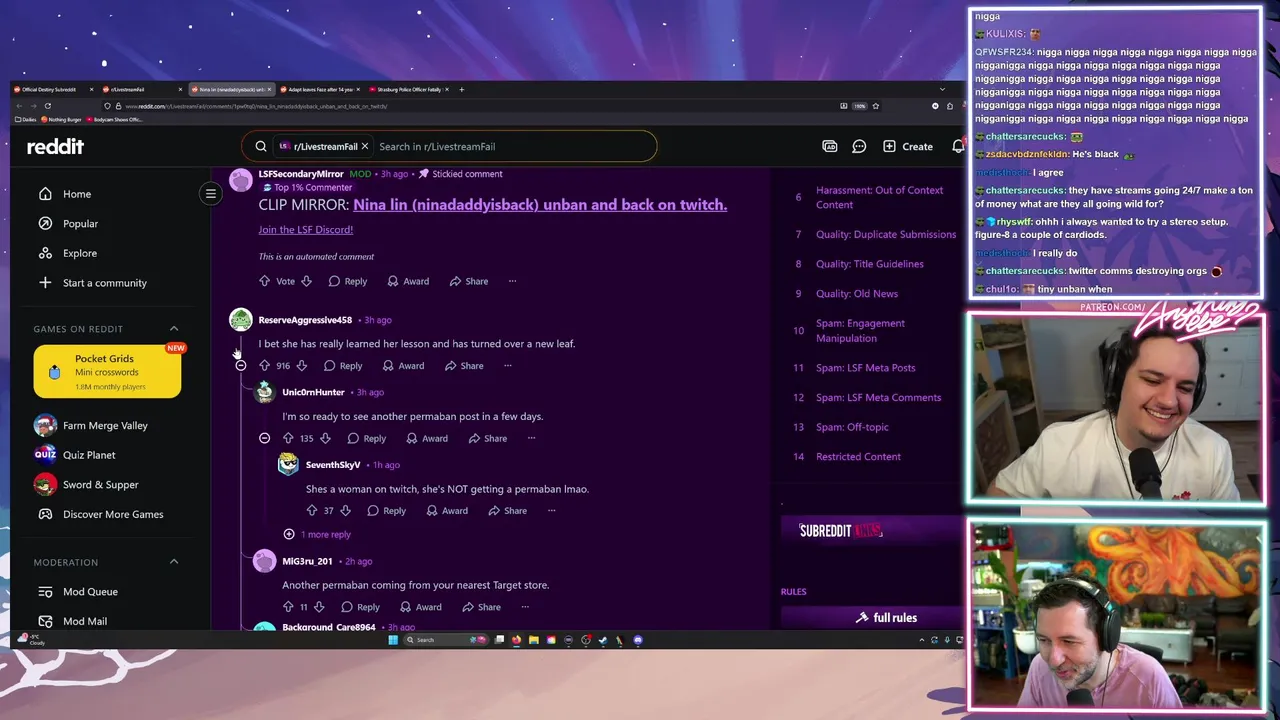This screenshot has height=720, width=1280.
Task: Downvote the LSFSecondaryMirror stickied comment
Action: pos(306,281)
